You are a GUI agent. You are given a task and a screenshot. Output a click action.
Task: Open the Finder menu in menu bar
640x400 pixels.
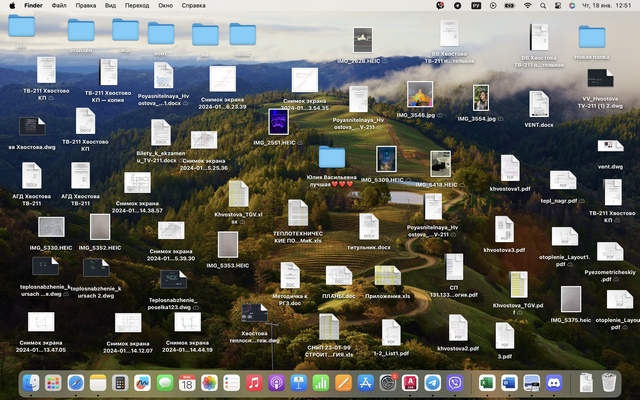point(33,5)
